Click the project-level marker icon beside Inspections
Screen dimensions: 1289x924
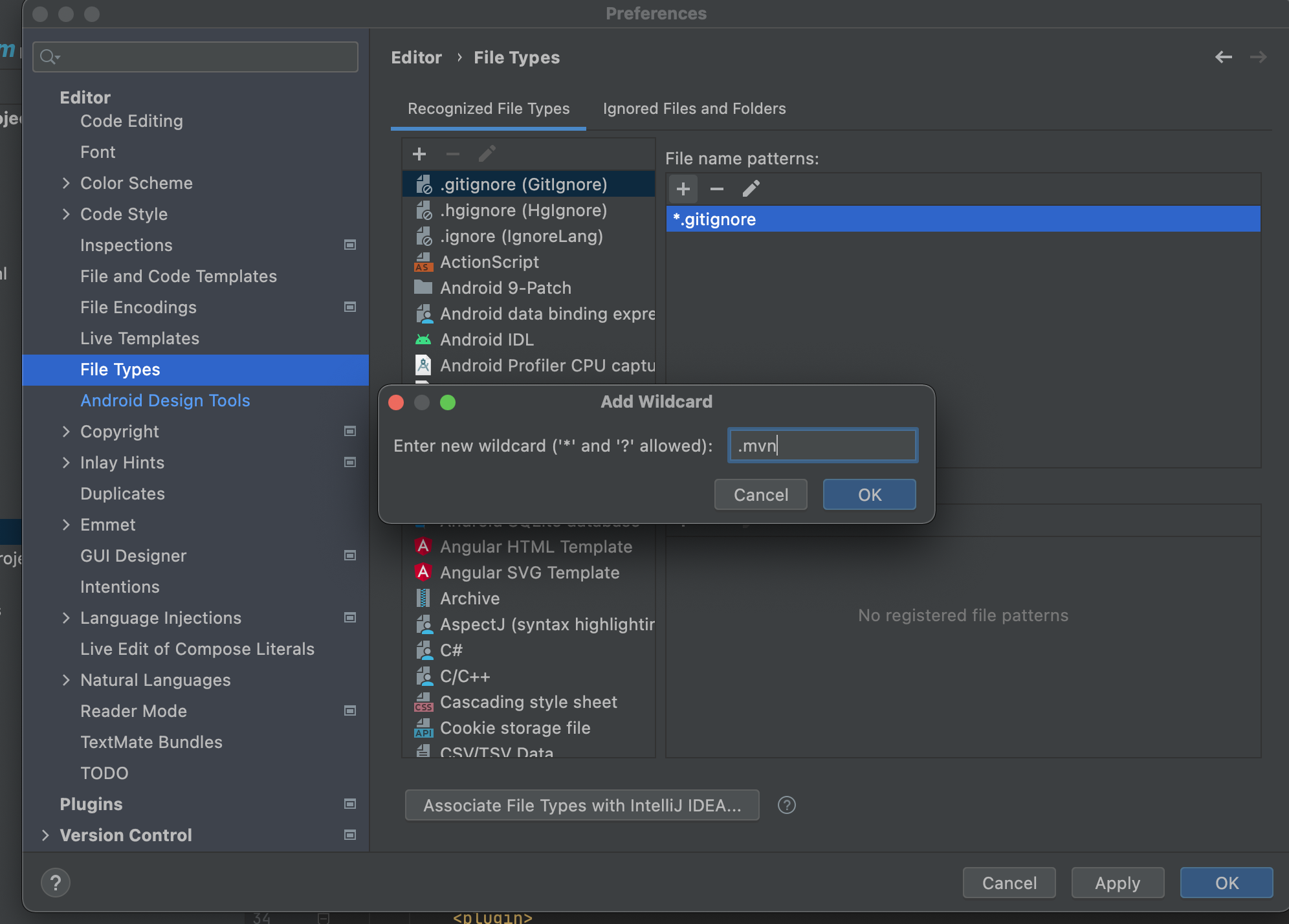click(350, 245)
